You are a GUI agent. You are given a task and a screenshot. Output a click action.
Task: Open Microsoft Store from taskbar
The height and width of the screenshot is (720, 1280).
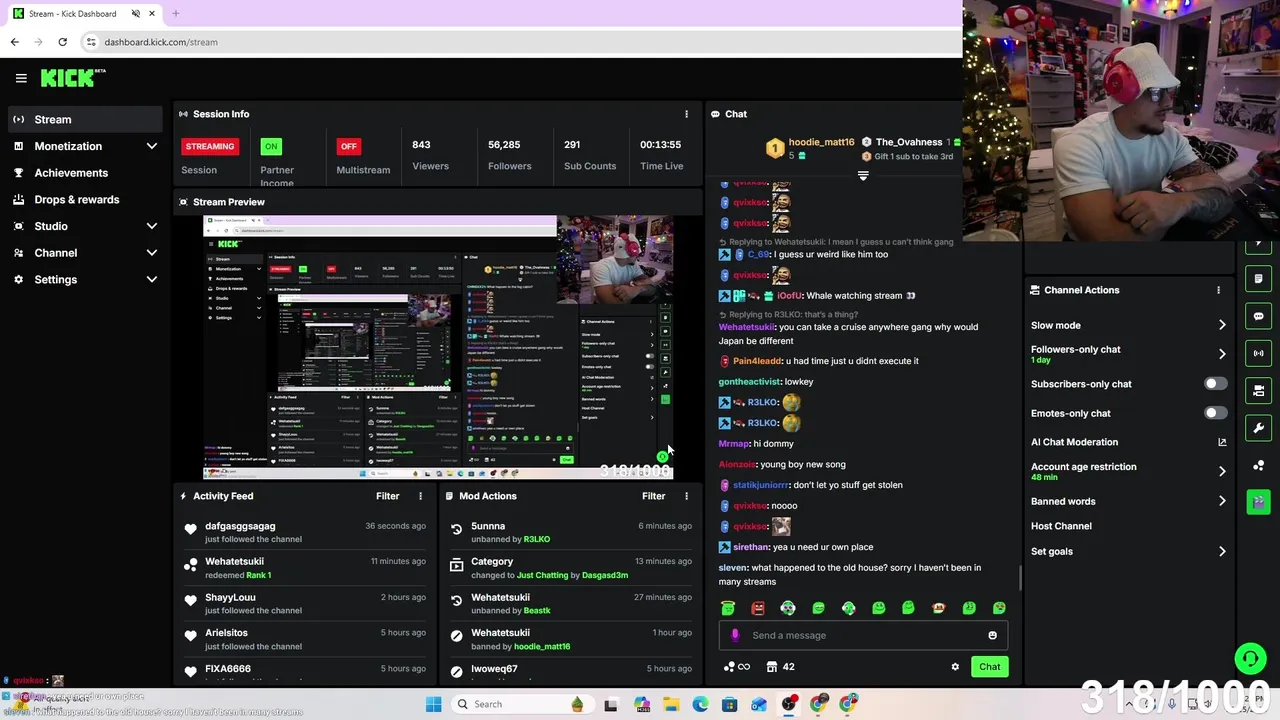tap(729, 704)
